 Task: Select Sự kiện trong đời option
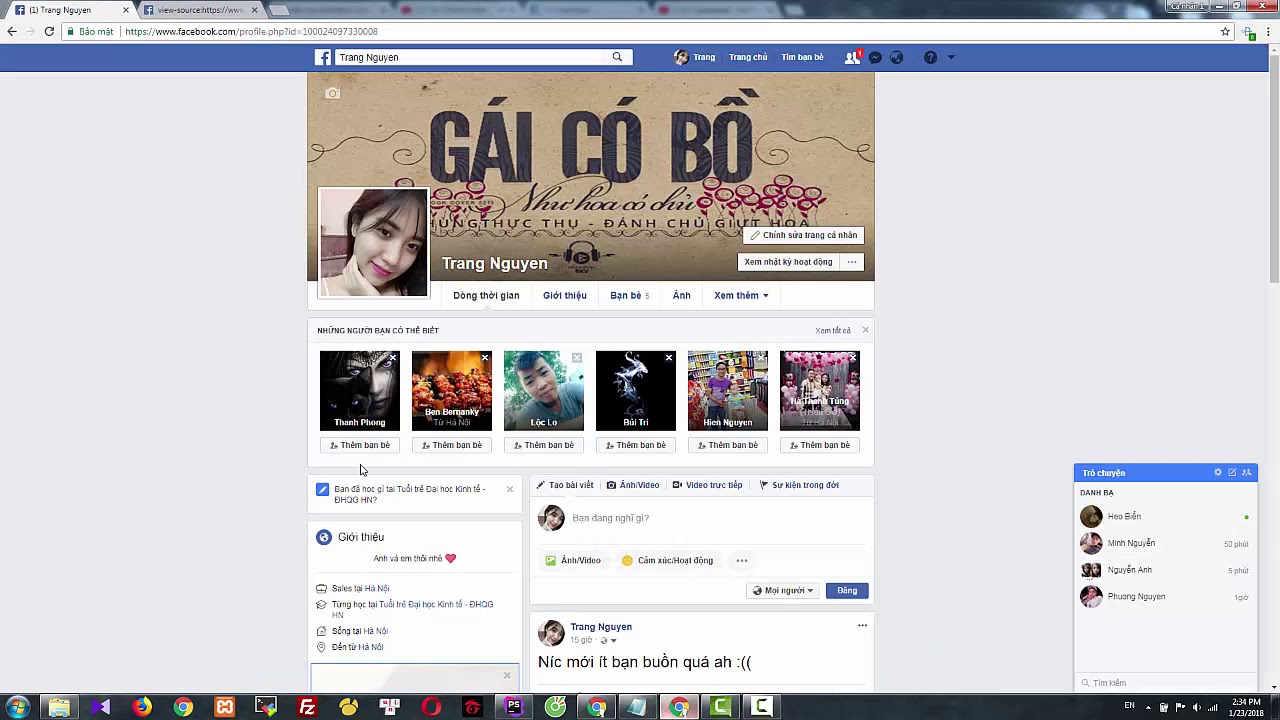pyautogui.click(x=799, y=485)
